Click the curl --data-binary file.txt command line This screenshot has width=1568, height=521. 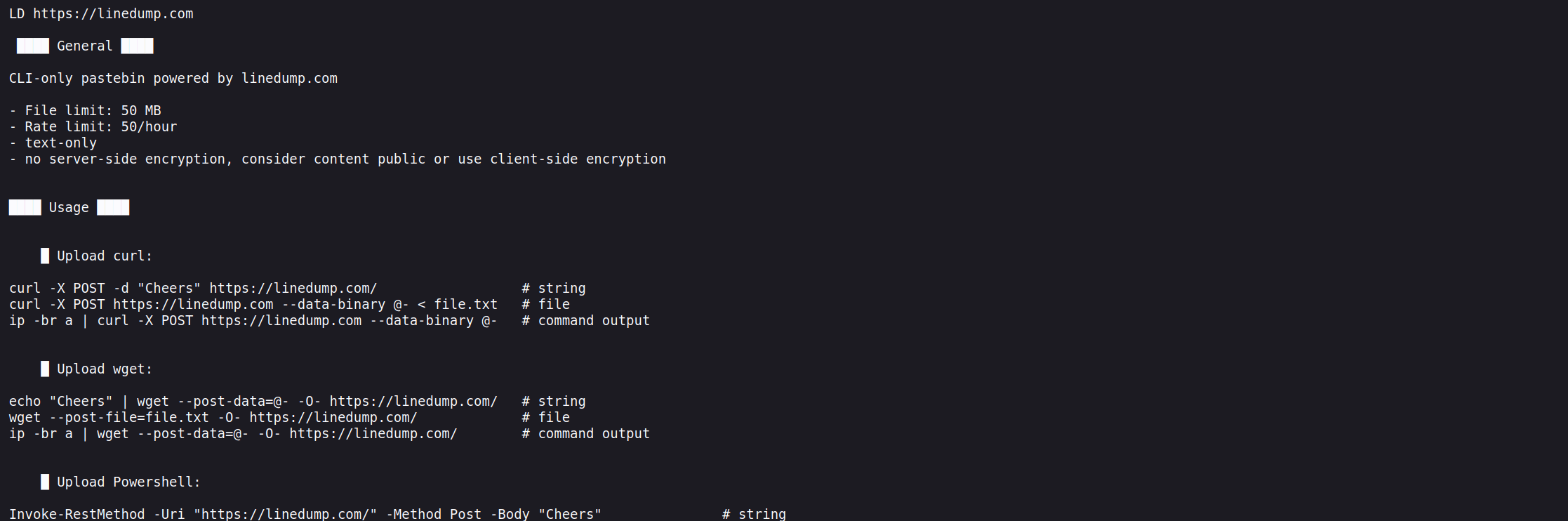coord(253,305)
